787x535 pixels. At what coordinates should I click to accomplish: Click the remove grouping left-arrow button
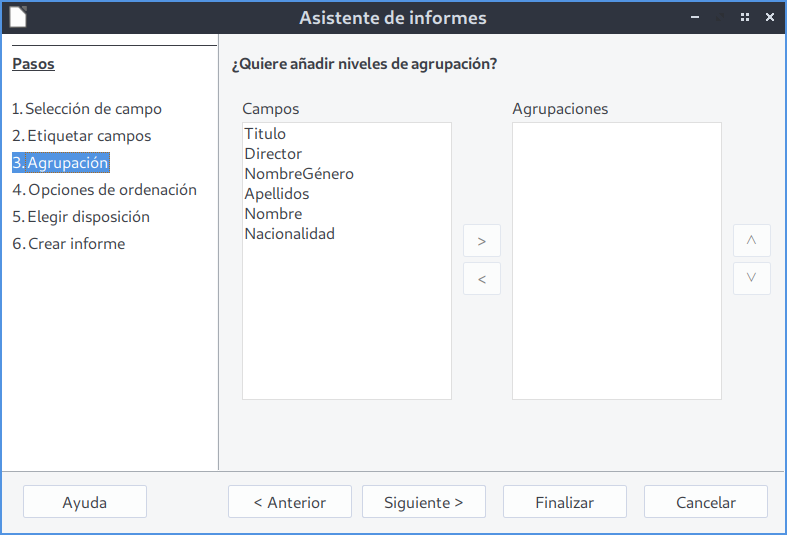[x=482, y=279]
